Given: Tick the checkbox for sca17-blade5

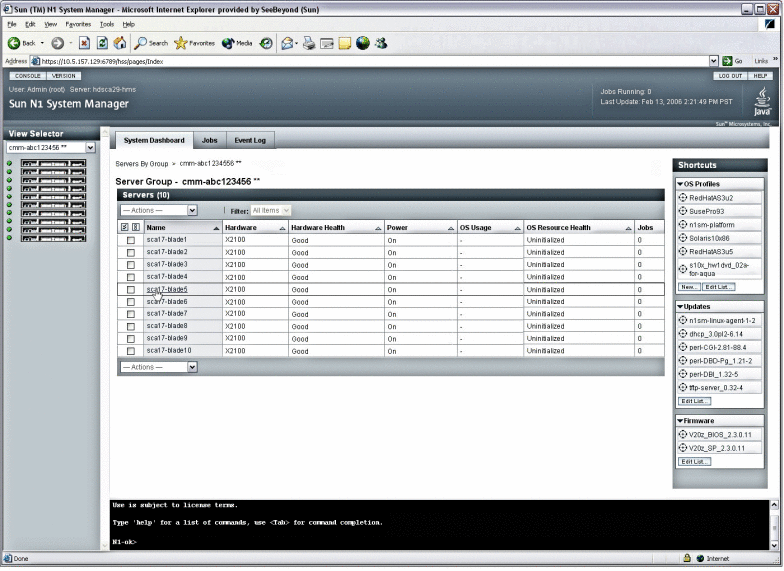Looking at the screenshot, I should pos(131,290).
